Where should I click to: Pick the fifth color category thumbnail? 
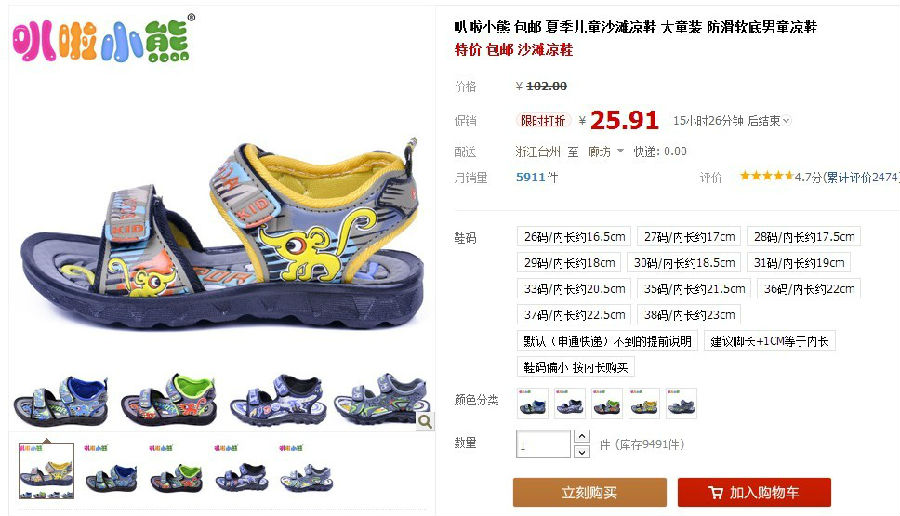tap(681, 403)
